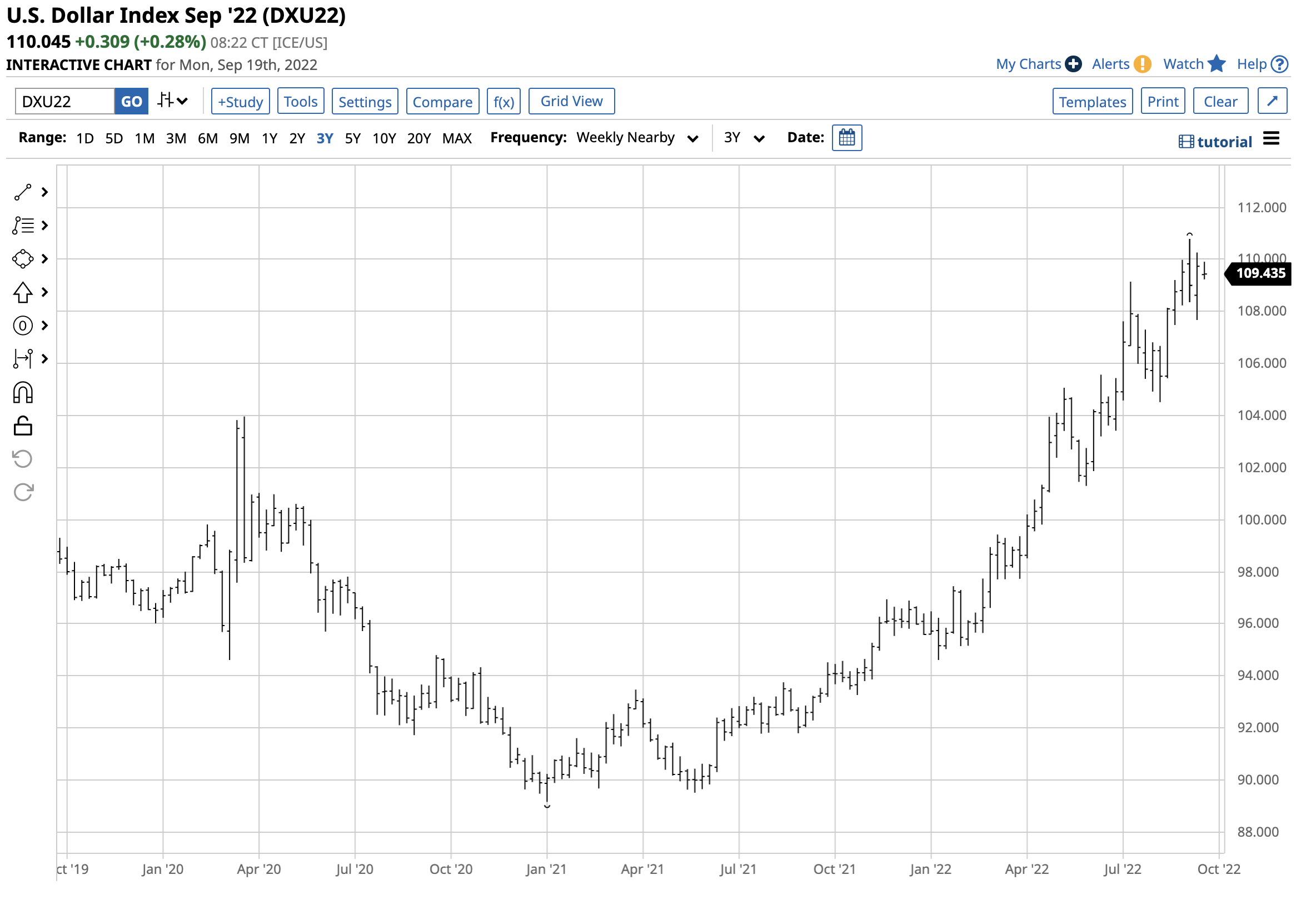Select the 3M range
Viewport: 1316px width, 900px height.
[x=177, y=139]
